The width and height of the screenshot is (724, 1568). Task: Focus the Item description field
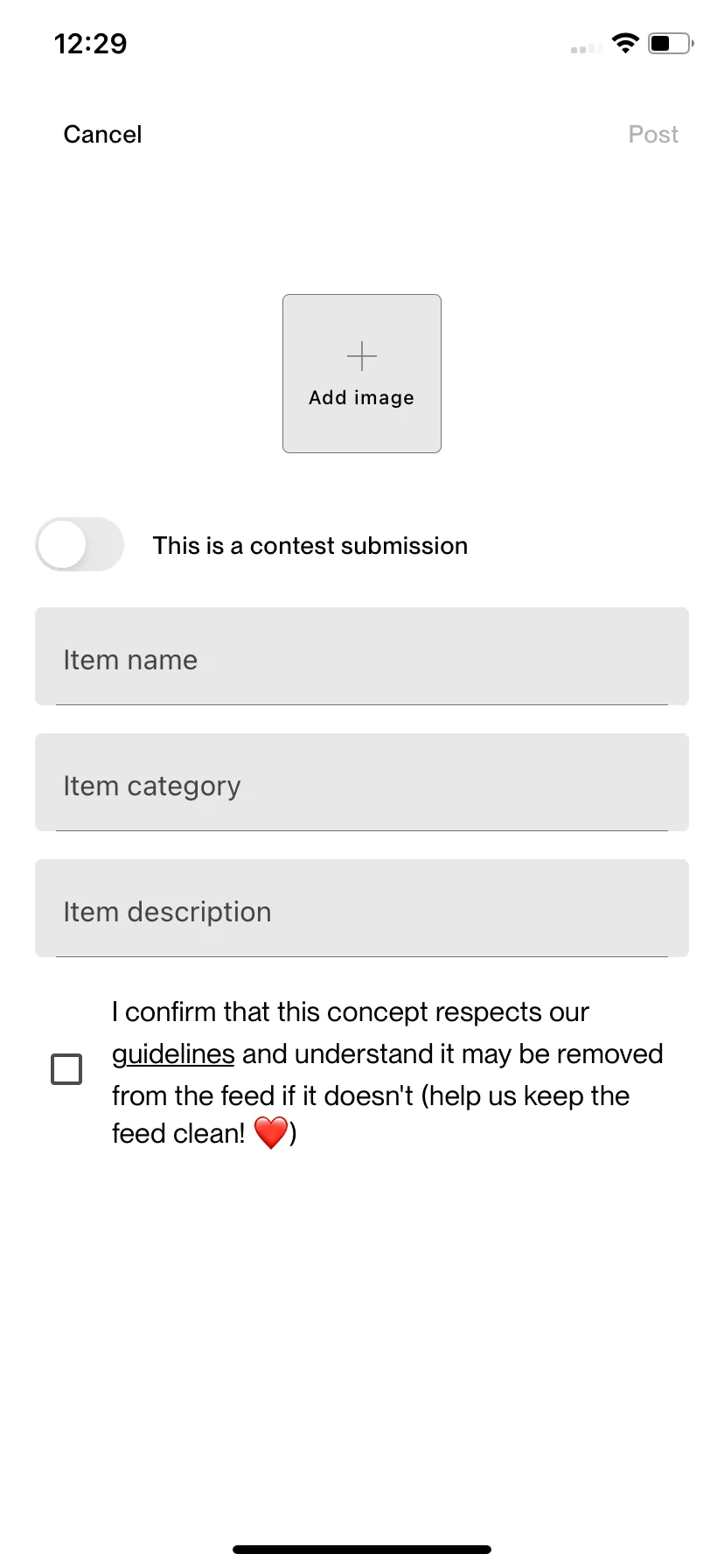click(x=362, y=908)
